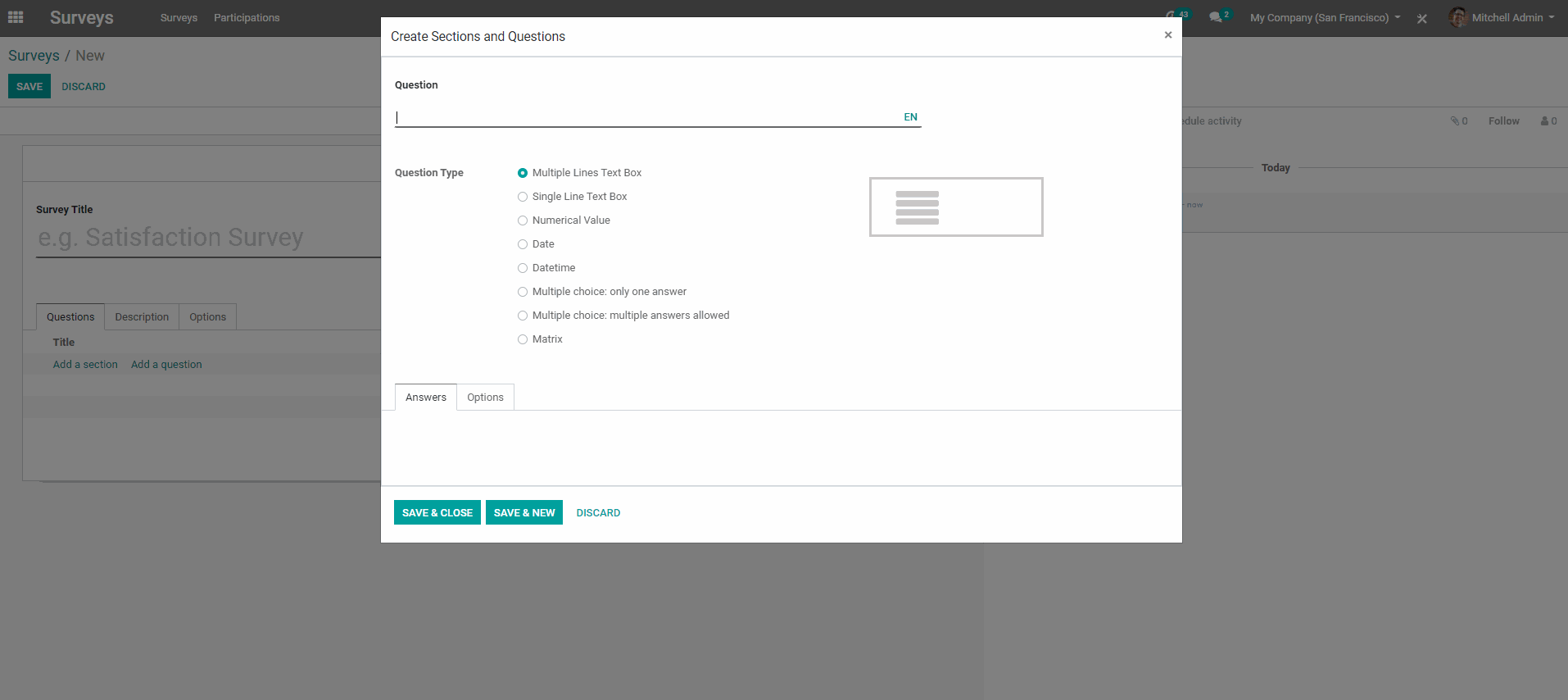
Task: Select the Matrix question type
Action: click(523, 339)
